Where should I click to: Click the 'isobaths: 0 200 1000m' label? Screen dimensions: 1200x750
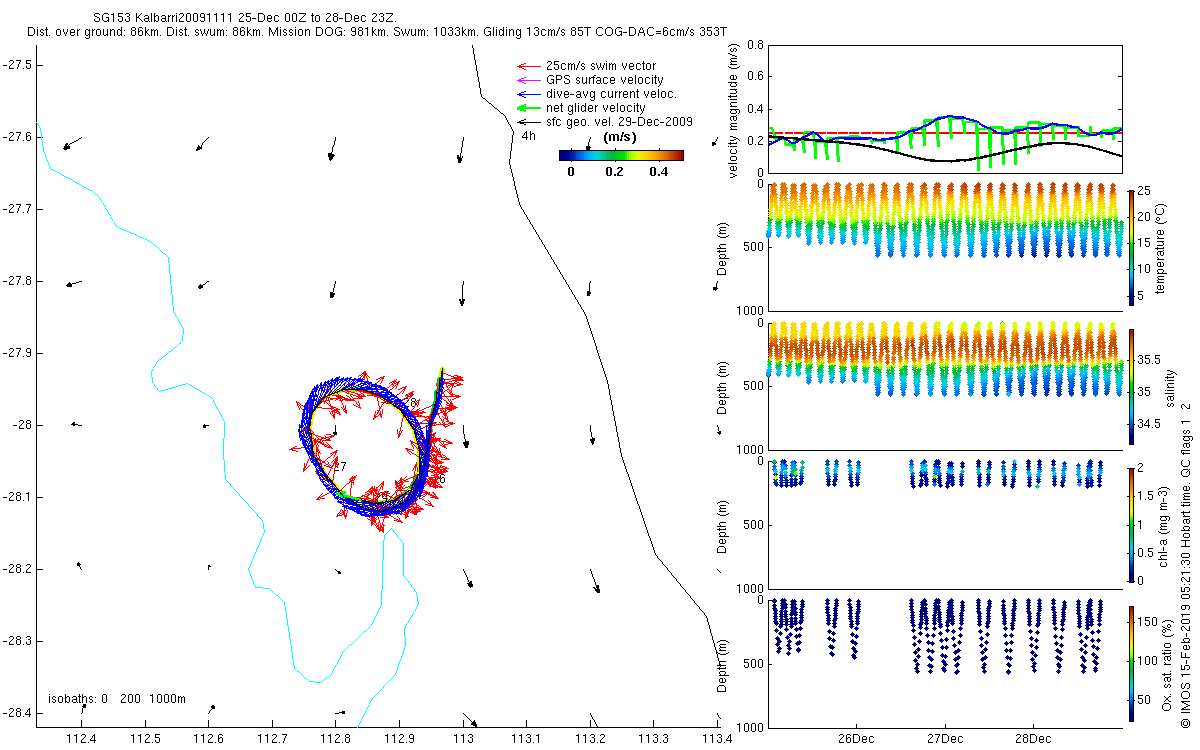116,699
